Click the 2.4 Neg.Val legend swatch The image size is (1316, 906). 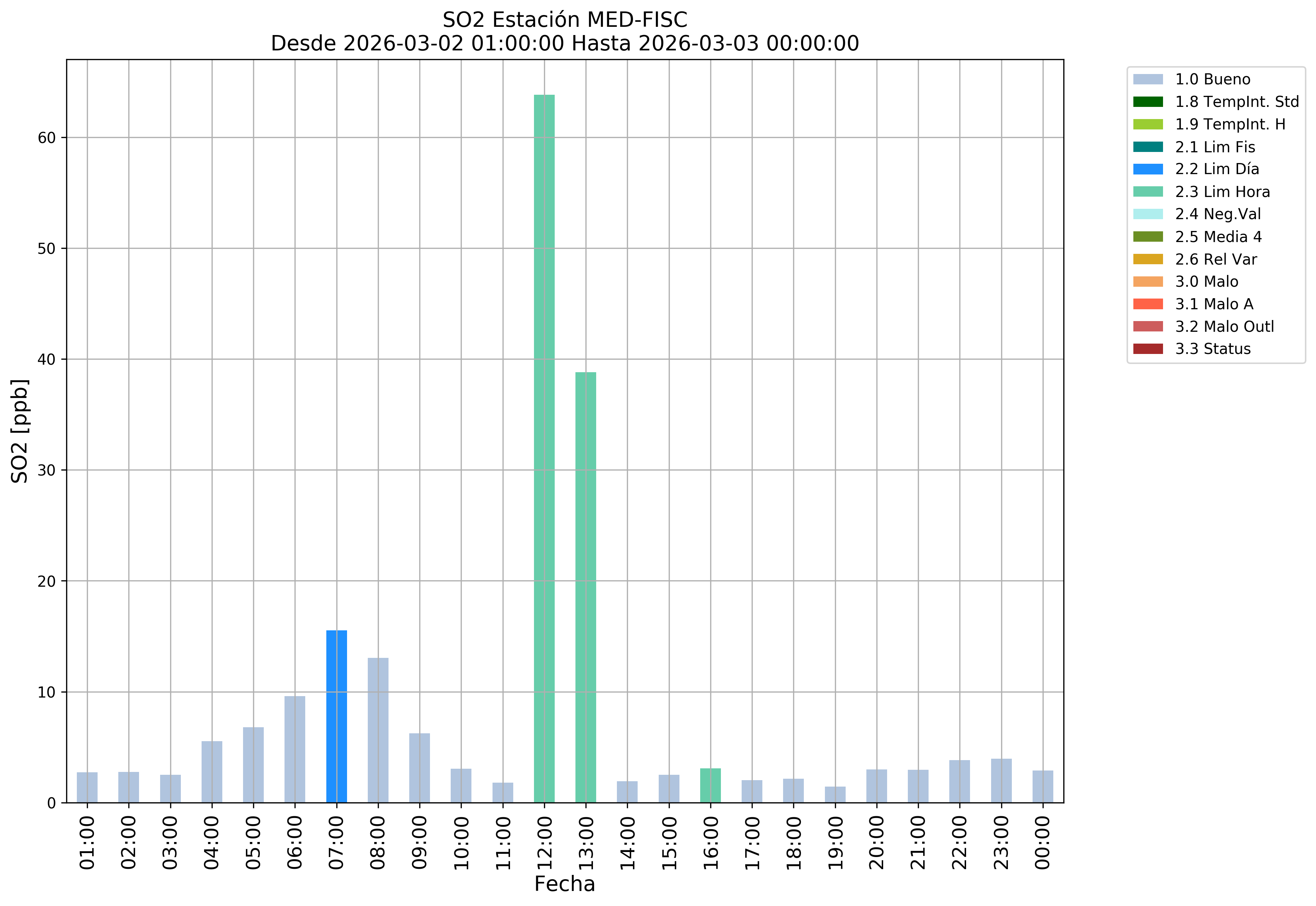click(1147, 214)
